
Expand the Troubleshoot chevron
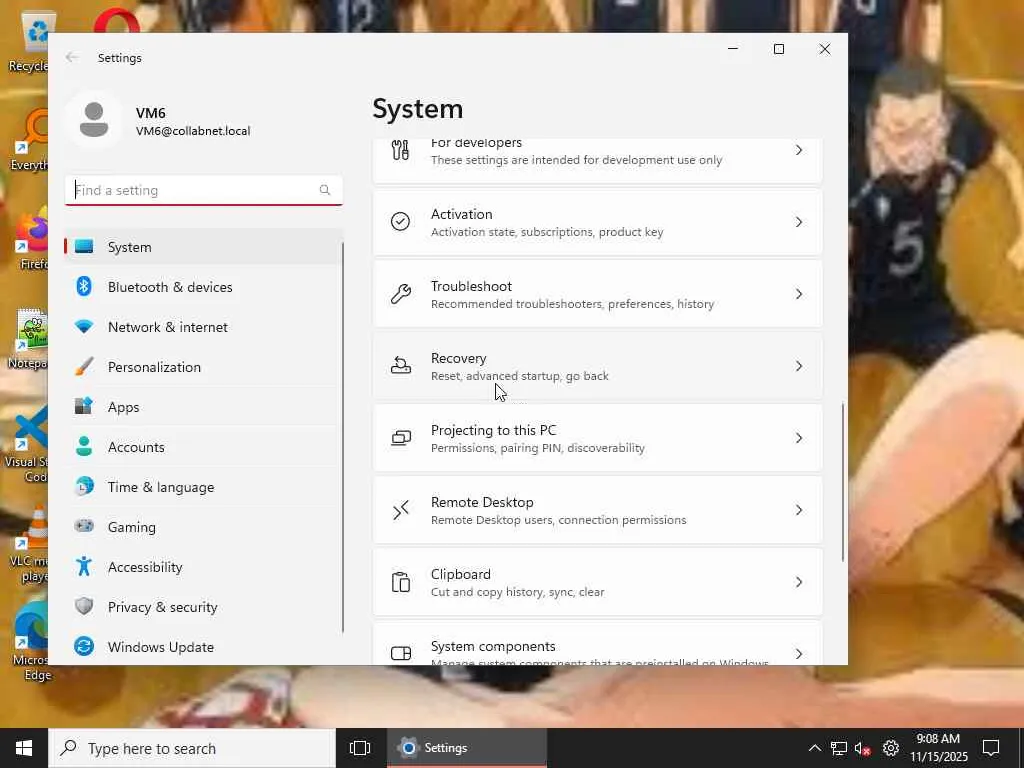(x=799, y=294)
